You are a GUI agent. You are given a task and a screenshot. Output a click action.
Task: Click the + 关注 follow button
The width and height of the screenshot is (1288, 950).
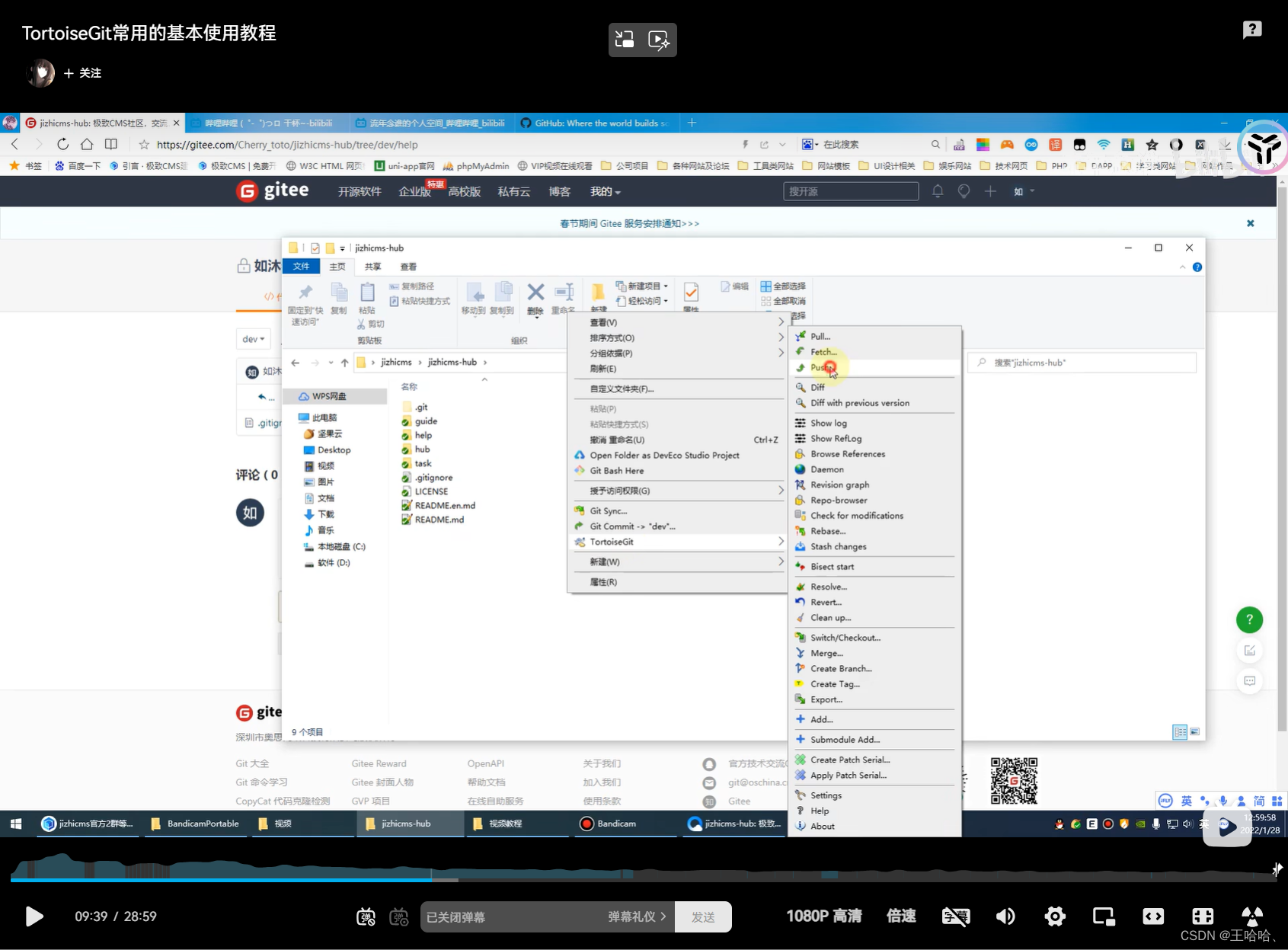82,73
